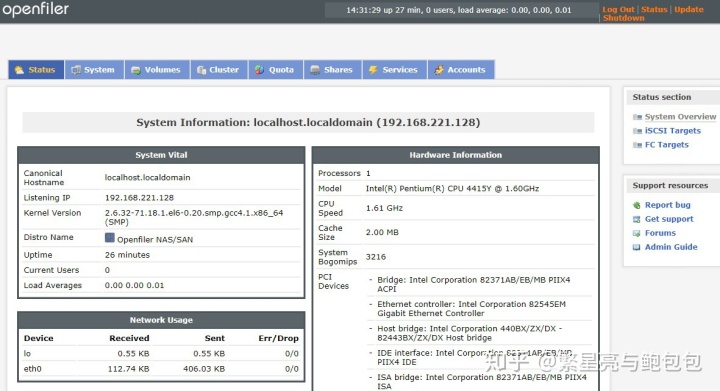This screenshot has width=720, height=391.
Task: Open the System Overview link
Action: click(680, 117)
